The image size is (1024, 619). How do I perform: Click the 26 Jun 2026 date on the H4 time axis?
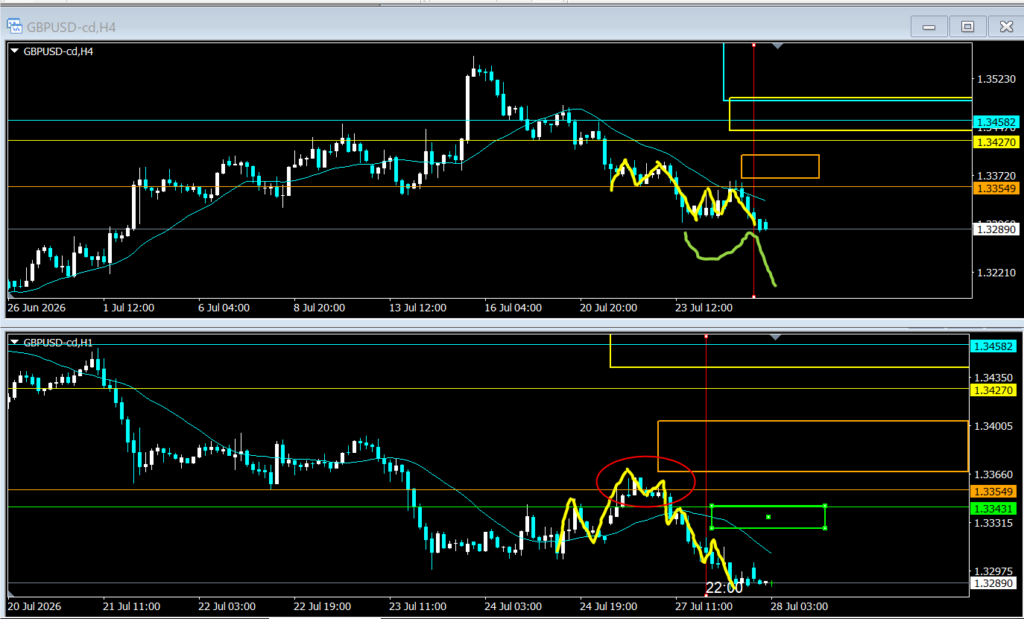point(37,308)
